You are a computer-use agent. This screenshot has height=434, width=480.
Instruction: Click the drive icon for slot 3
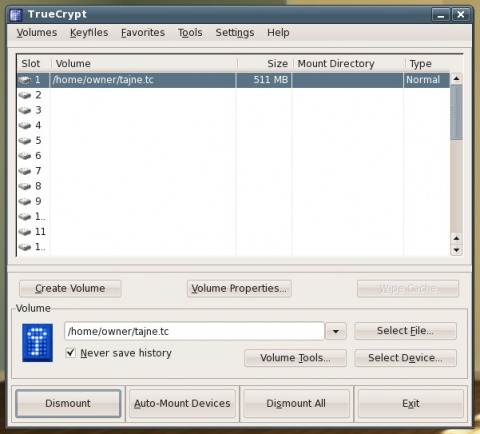click(25, 110)
